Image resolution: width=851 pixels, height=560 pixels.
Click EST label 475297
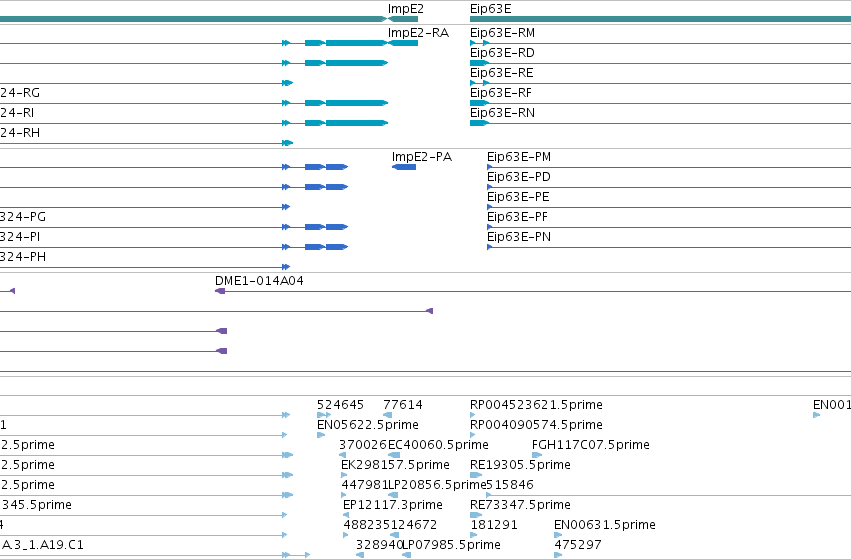577,545
